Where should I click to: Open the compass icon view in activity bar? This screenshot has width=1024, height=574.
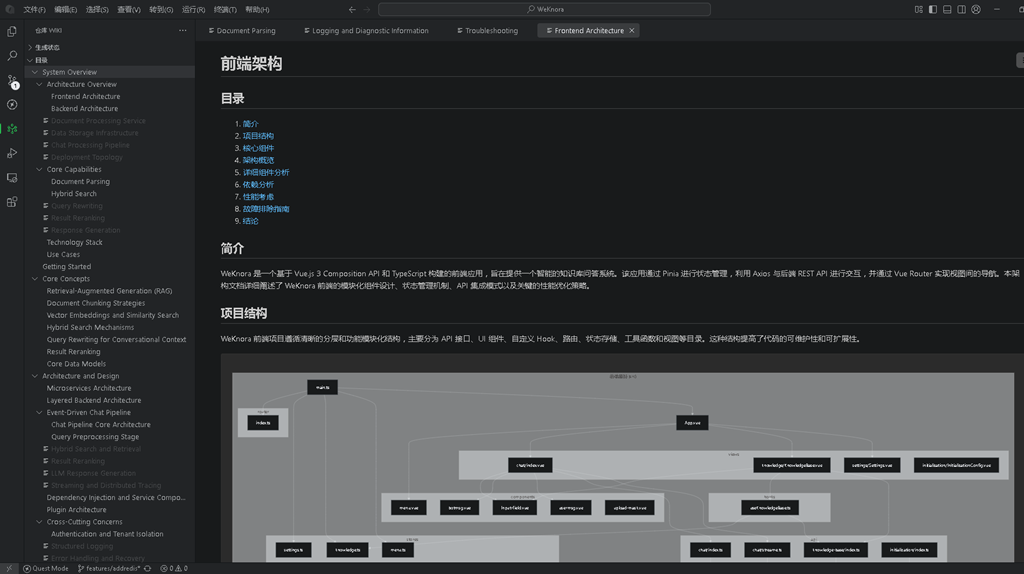[12, 104]
